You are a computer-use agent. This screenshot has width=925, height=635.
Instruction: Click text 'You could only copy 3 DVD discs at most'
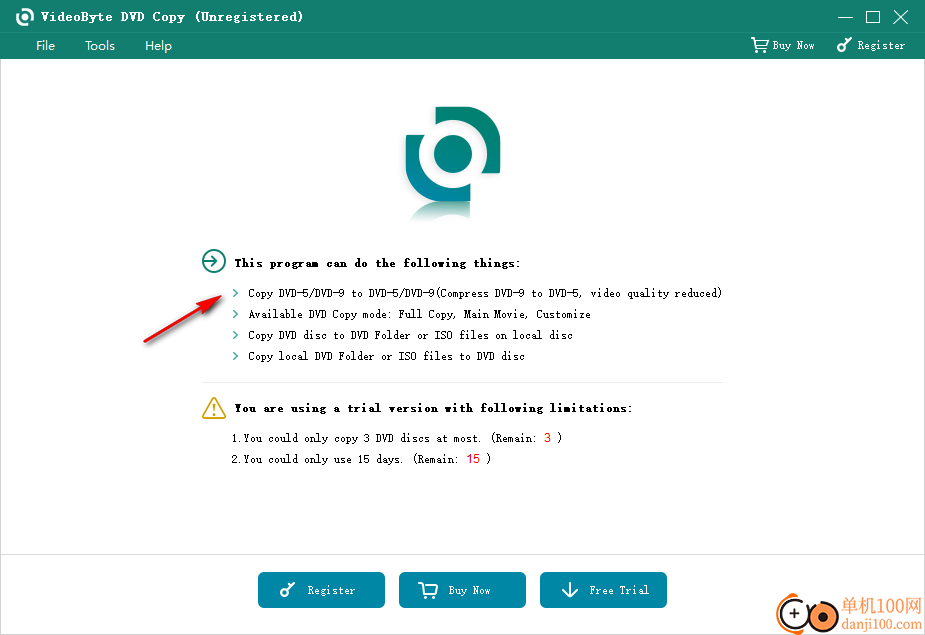[362, 438]
